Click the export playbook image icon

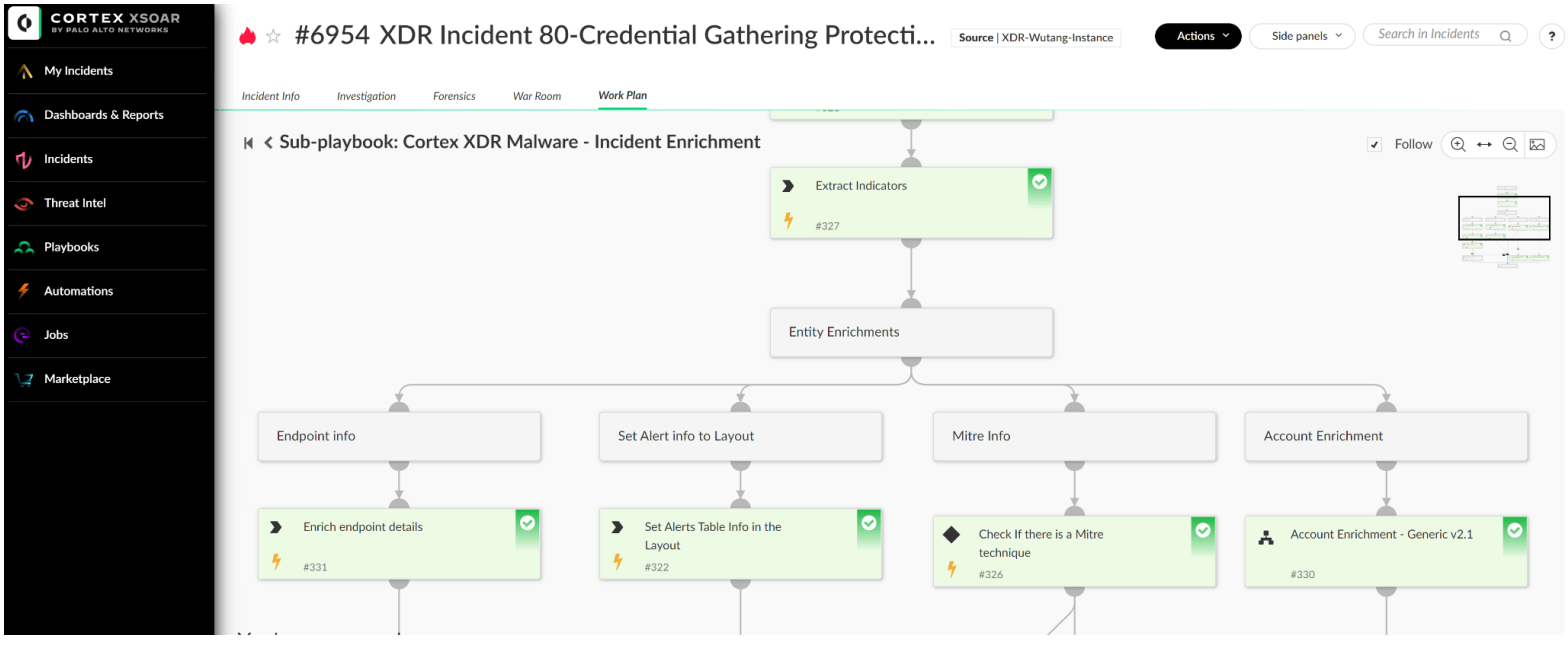pyautogui.click(x=1537, y=144)
